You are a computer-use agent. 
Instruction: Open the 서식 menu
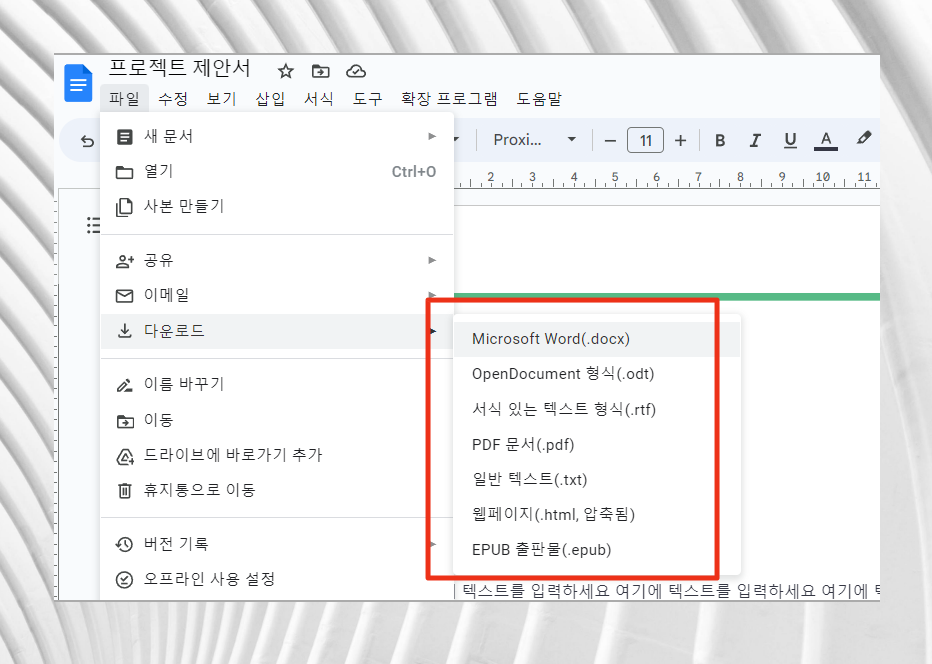point(319,99)
